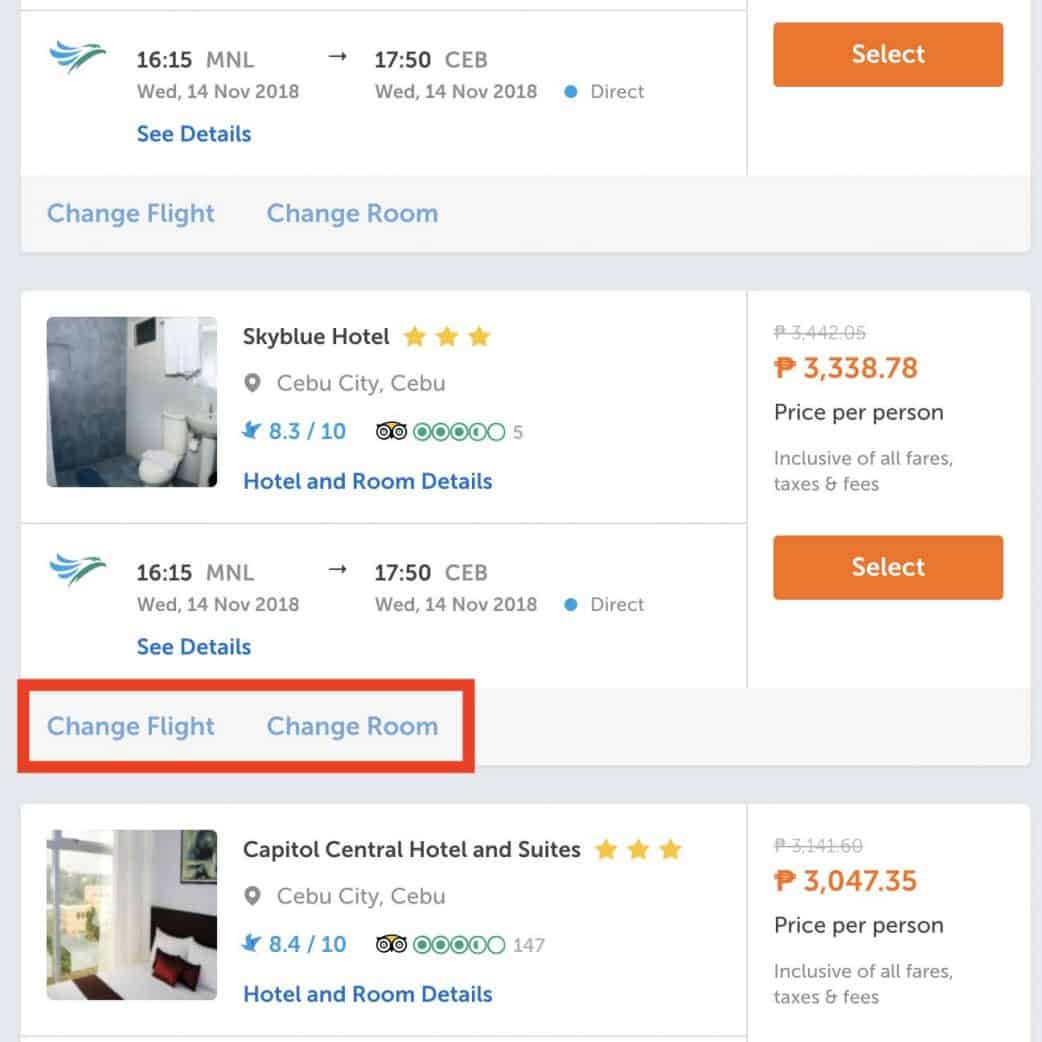The image size is (1042, 1042).
Task: Click the location pin under Capitol Central Hotel
Action: tap(253, 897)
